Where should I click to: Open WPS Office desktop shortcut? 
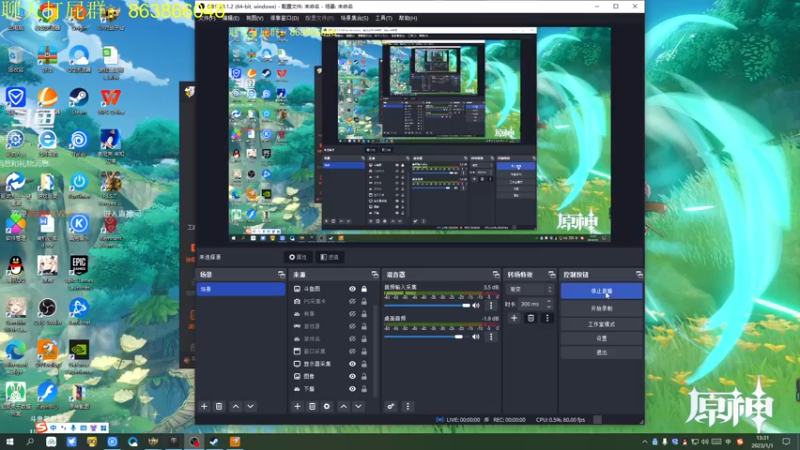(x=111, y=101)
